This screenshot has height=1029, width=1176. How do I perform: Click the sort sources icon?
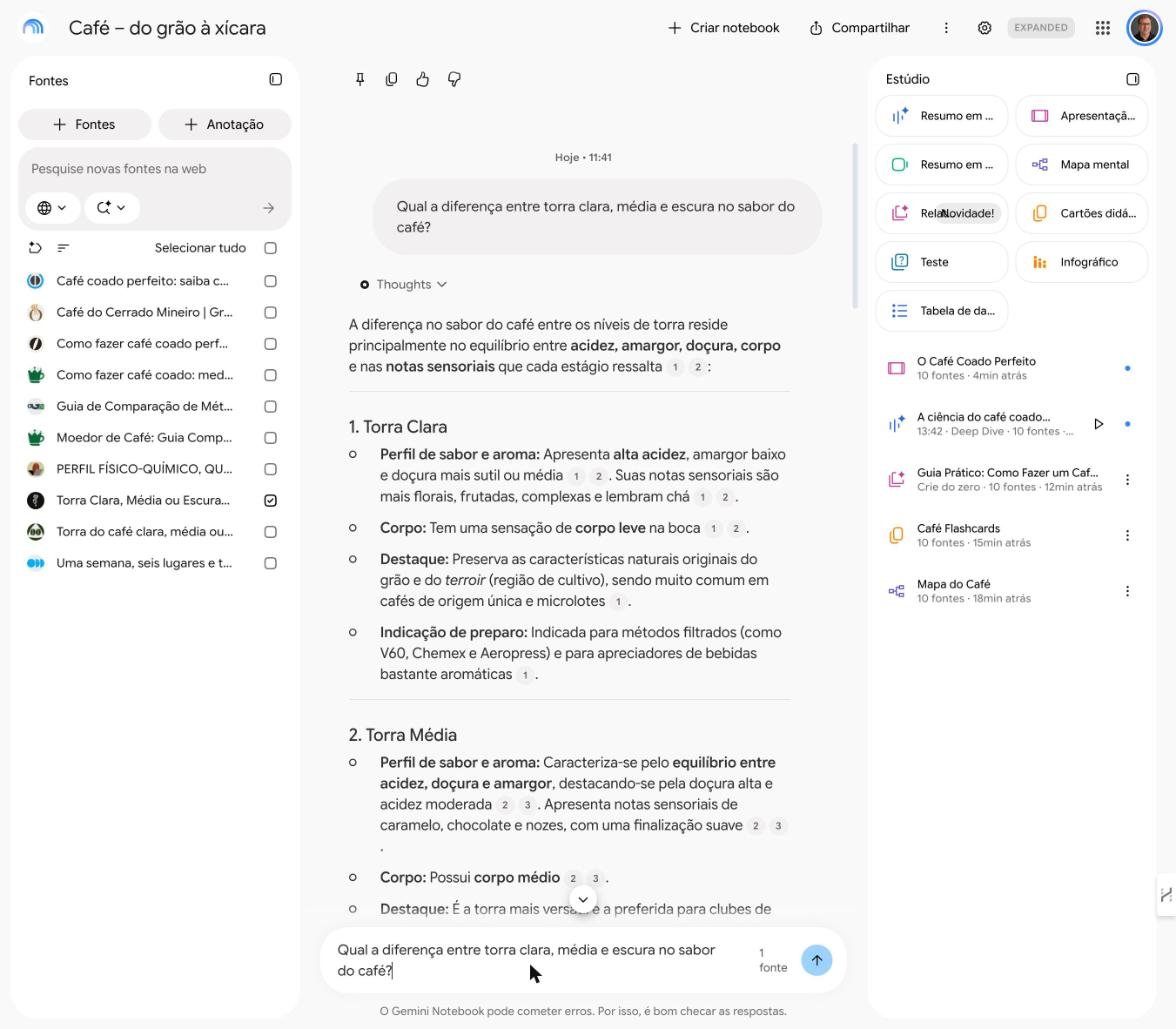pos(64,248)
